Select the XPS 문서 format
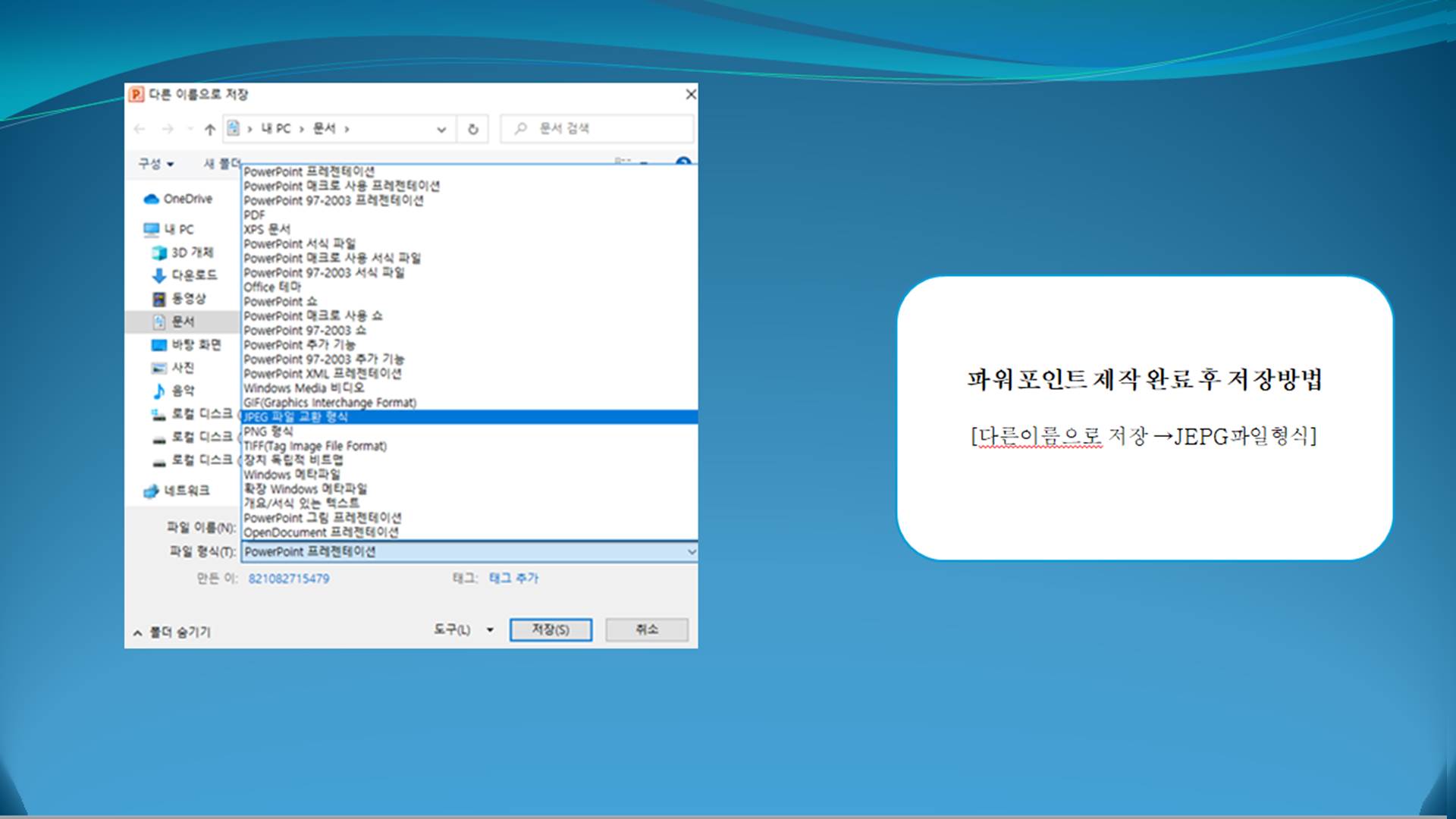 click(x=469, y=230)
